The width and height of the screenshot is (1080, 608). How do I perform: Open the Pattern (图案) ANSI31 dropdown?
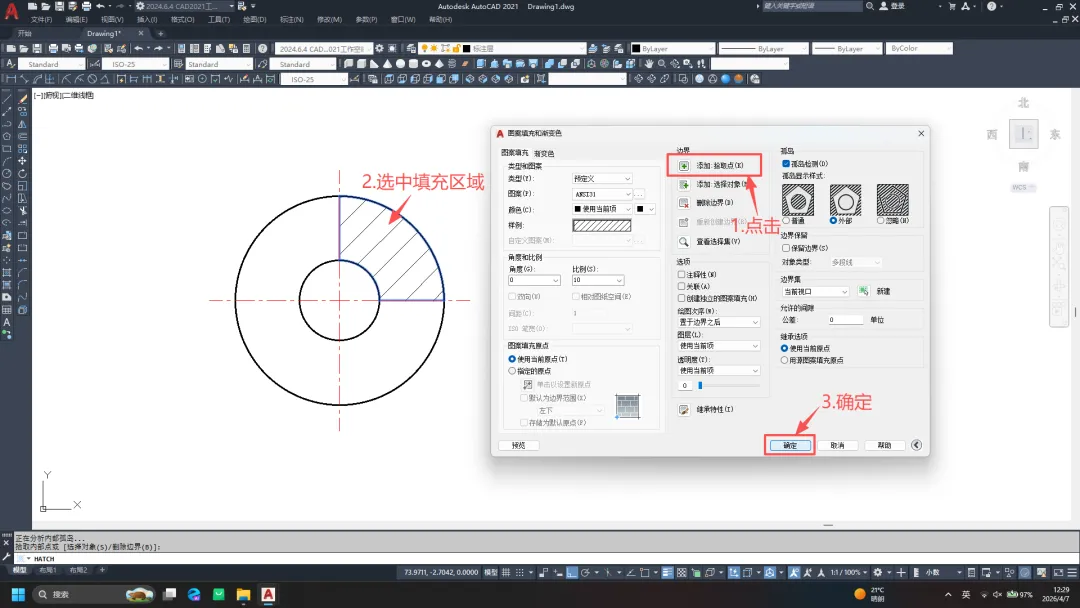pyautogui.click(x=602, y=194)
